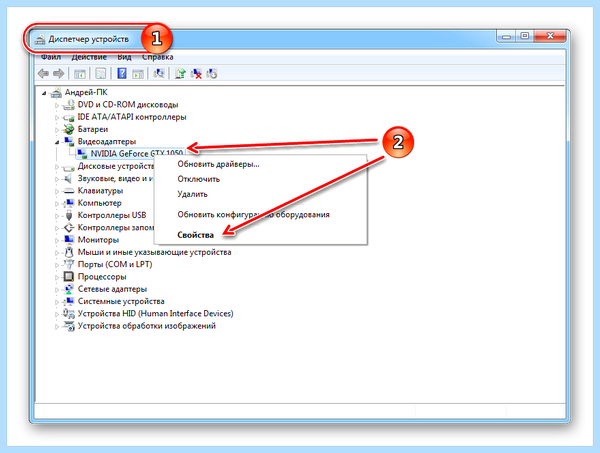Click the chip icon next to Процессоры

[69, 276]
